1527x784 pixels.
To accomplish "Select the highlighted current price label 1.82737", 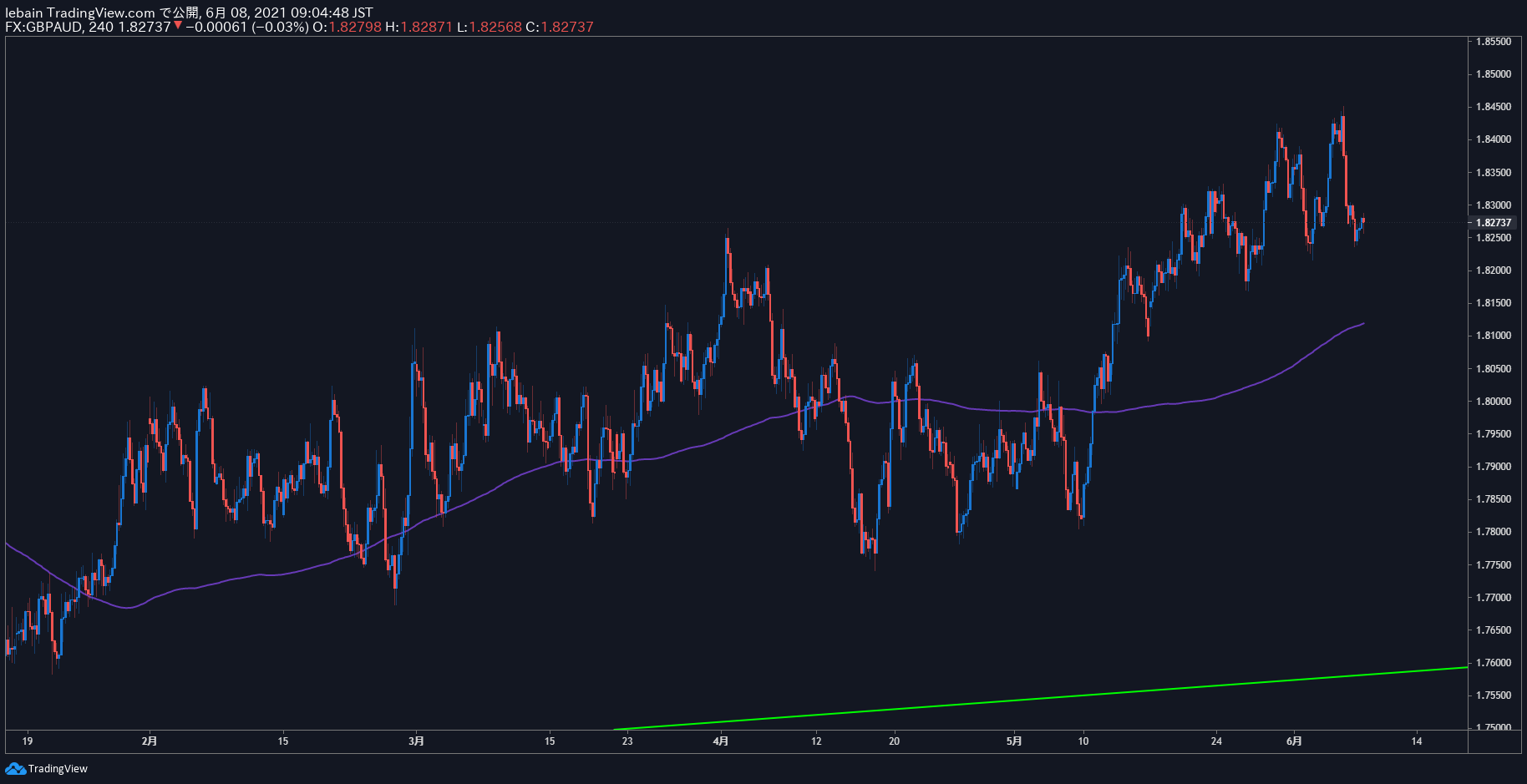I will pyautogui.click(x=1494, y=223).
